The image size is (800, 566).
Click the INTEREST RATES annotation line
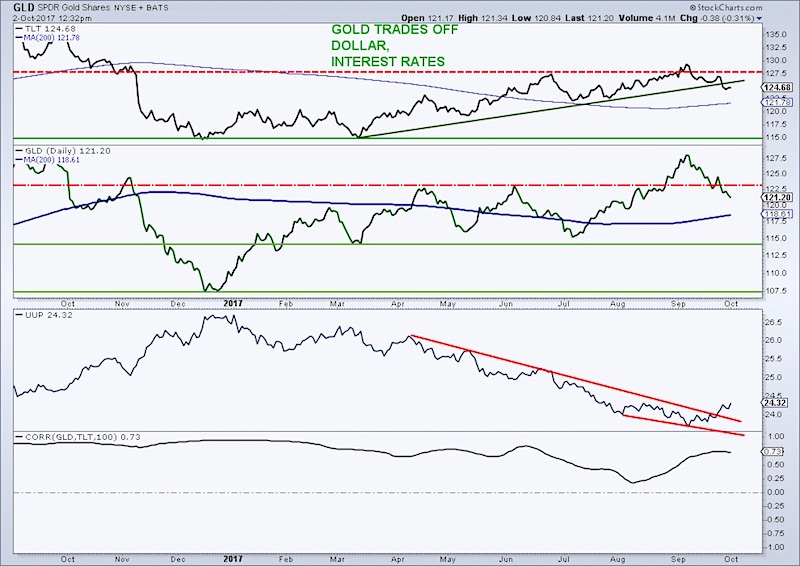[388, 62]
